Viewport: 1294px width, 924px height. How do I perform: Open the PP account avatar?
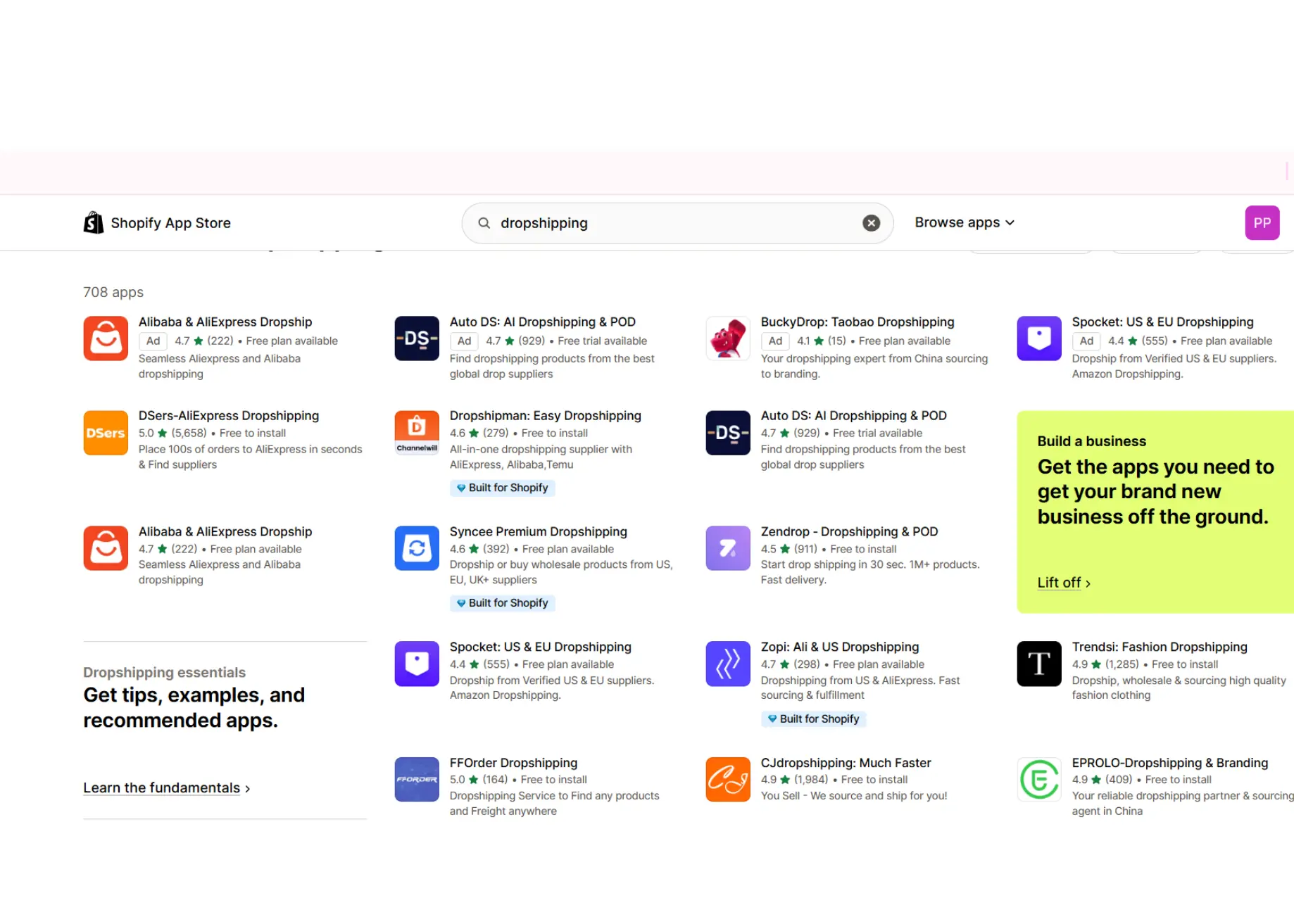1262,223
